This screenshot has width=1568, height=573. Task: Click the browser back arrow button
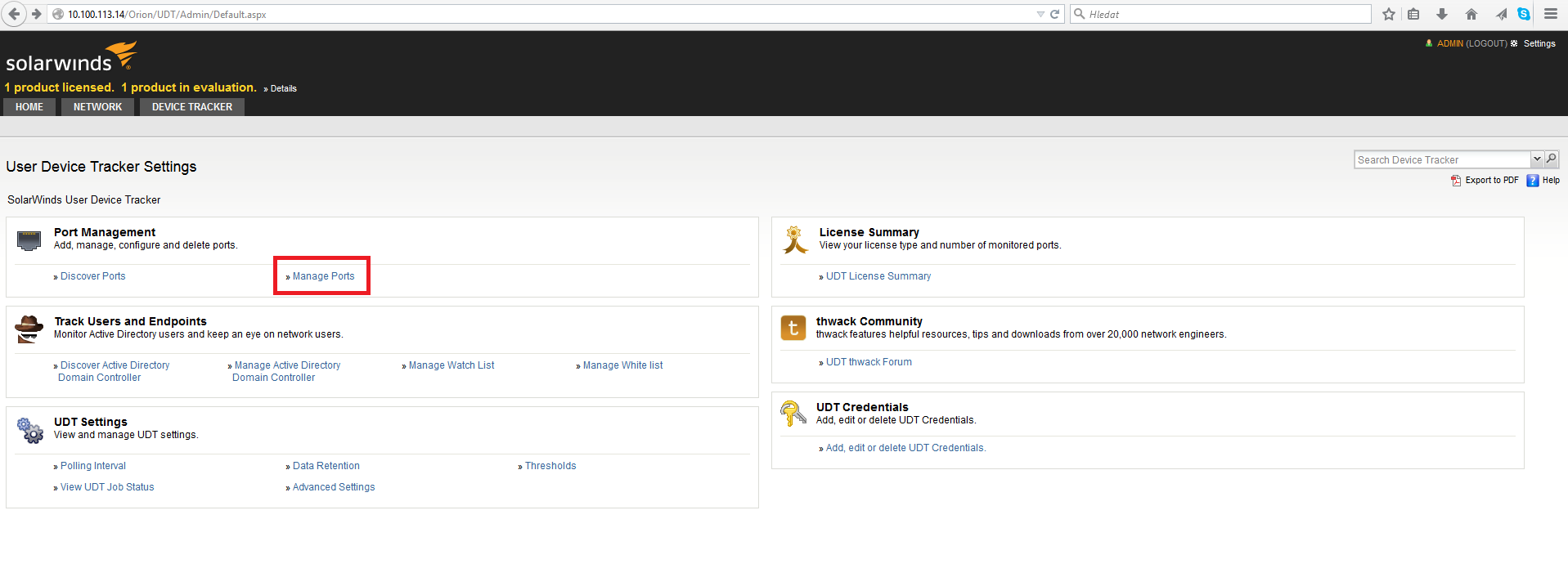point(14,14)
